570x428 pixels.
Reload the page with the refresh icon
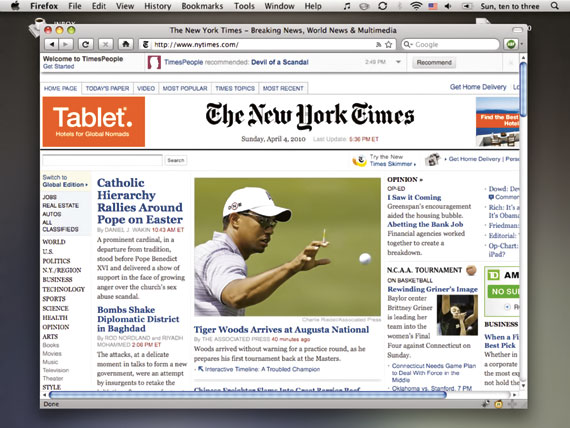point(85,44)
